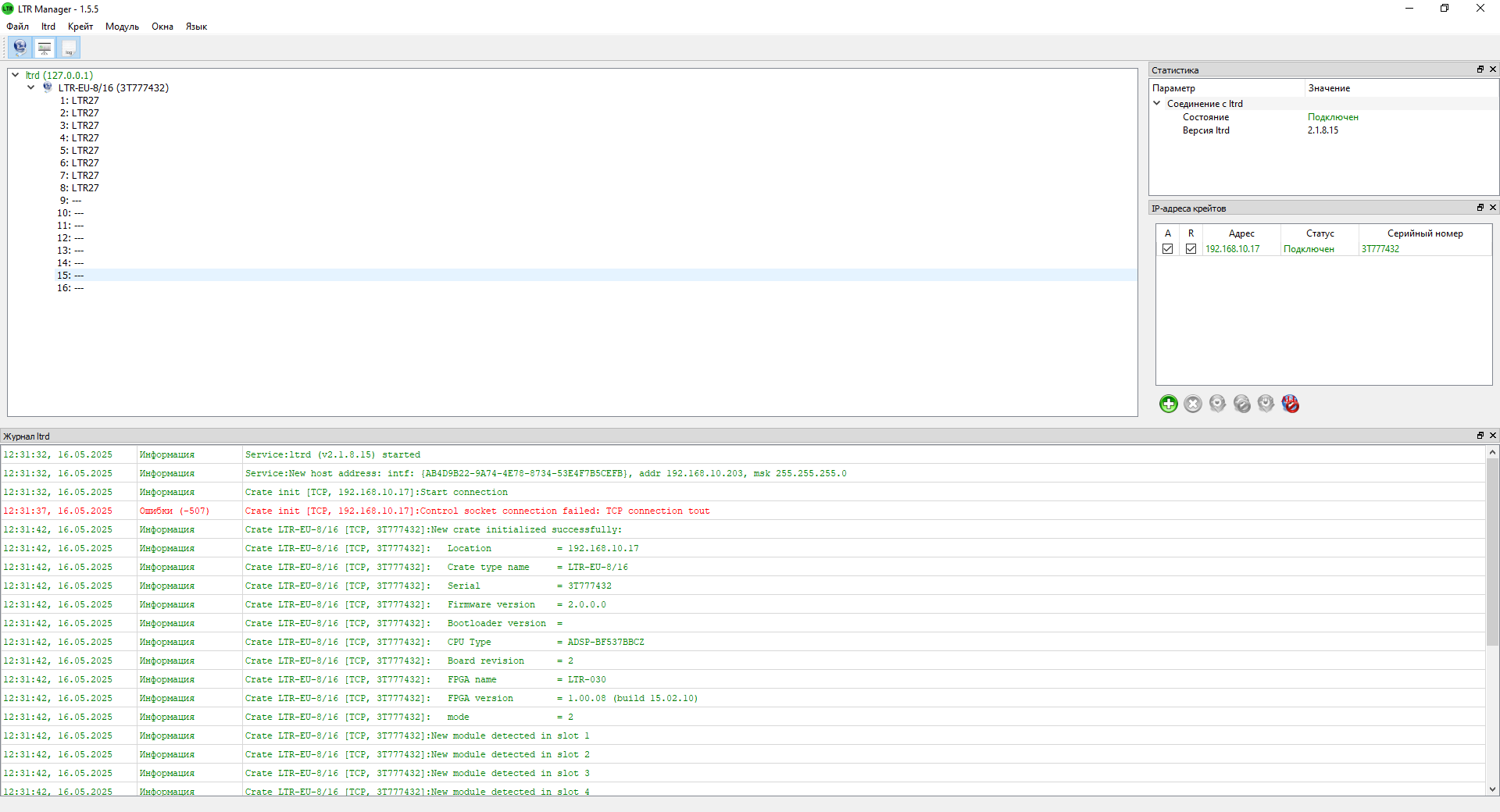This screenshot has width=1500, height=812.
Task: Select slot 2: LTR27 module
Action: (80, 112)
